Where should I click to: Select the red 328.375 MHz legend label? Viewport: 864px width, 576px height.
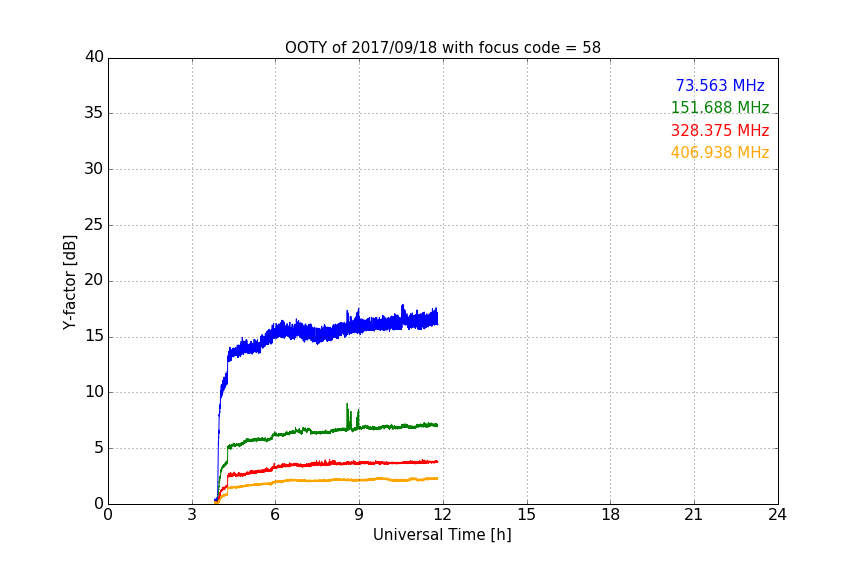(x=720, y=131)
